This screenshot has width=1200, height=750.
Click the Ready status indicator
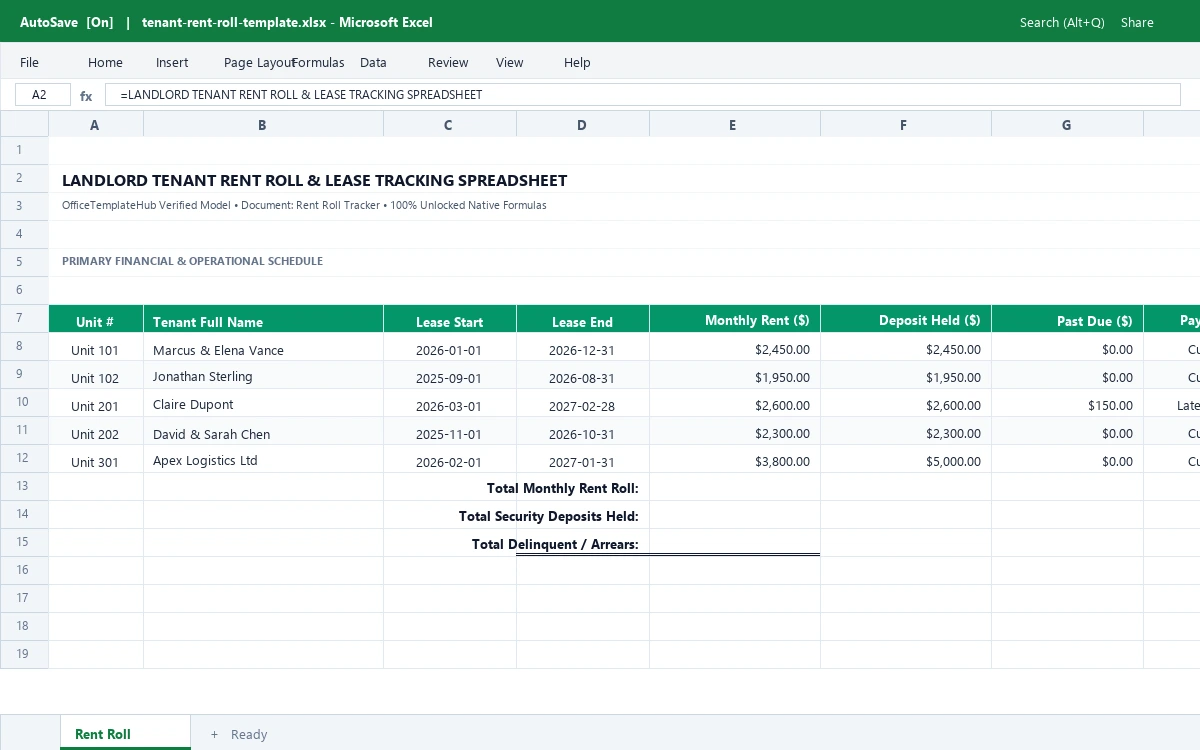249,734
